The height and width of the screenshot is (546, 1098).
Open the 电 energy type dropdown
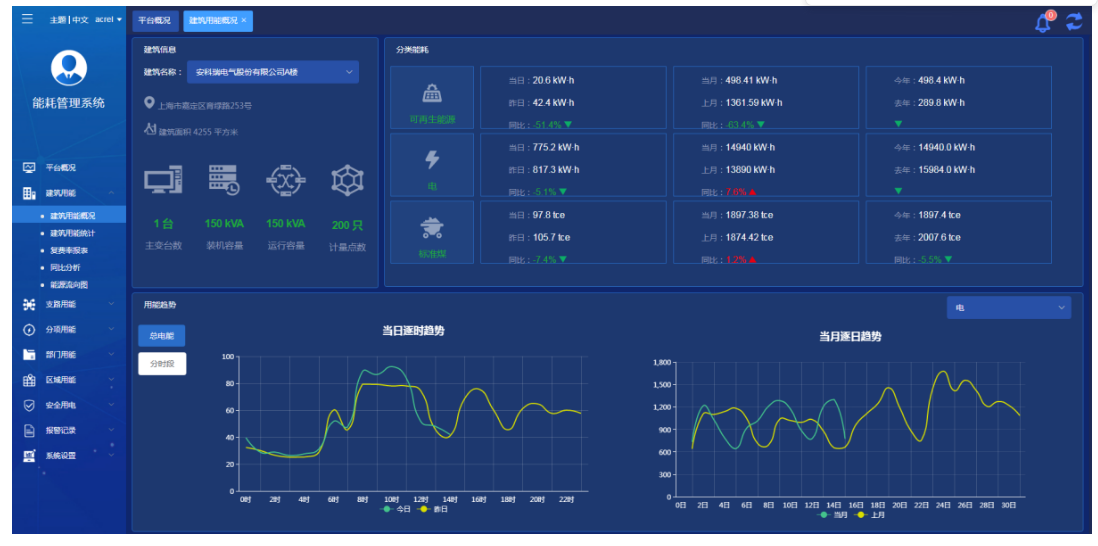click(1008, 308)
